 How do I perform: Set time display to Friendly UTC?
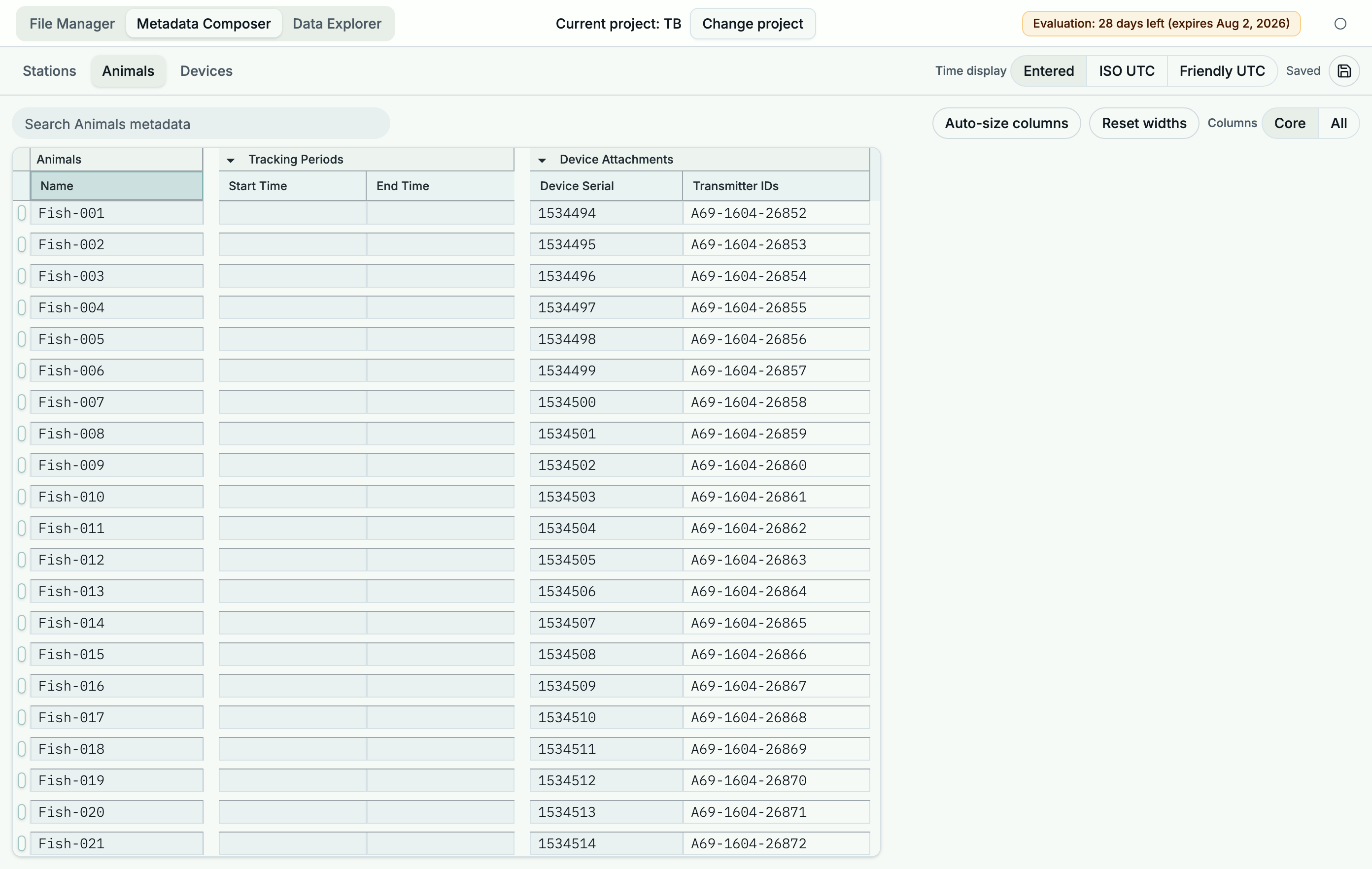1222,70
